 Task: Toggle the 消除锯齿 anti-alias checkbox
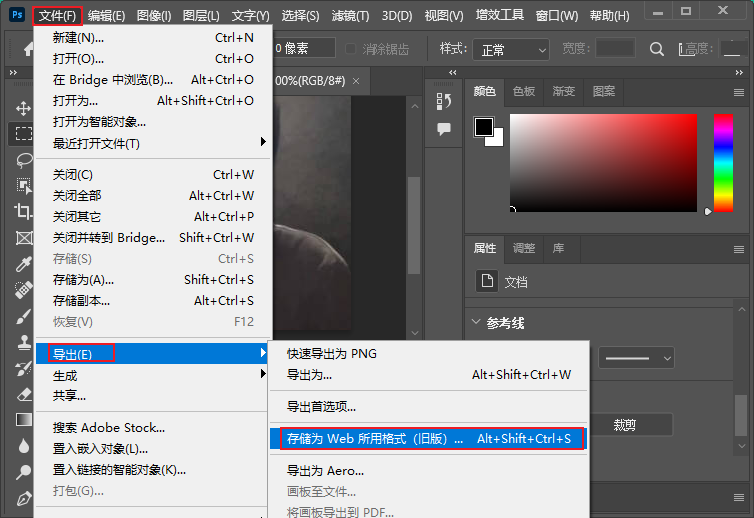tap(350, 49)
